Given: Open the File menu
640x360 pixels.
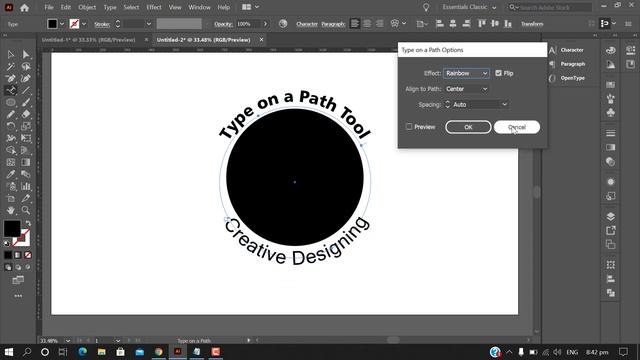Looking at the screenshot, I should [49, 7].
